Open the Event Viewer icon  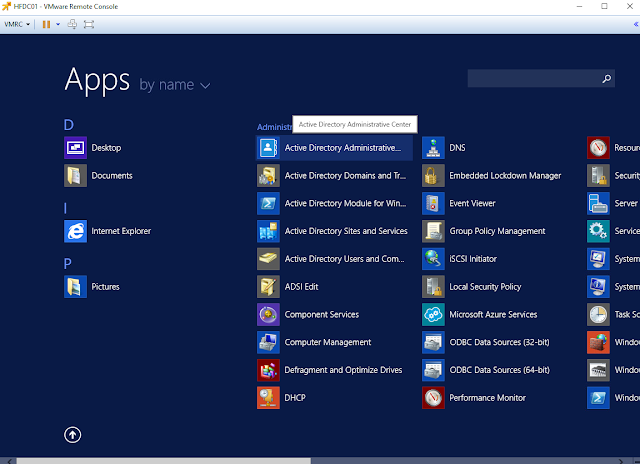click(x=433, y=203)
